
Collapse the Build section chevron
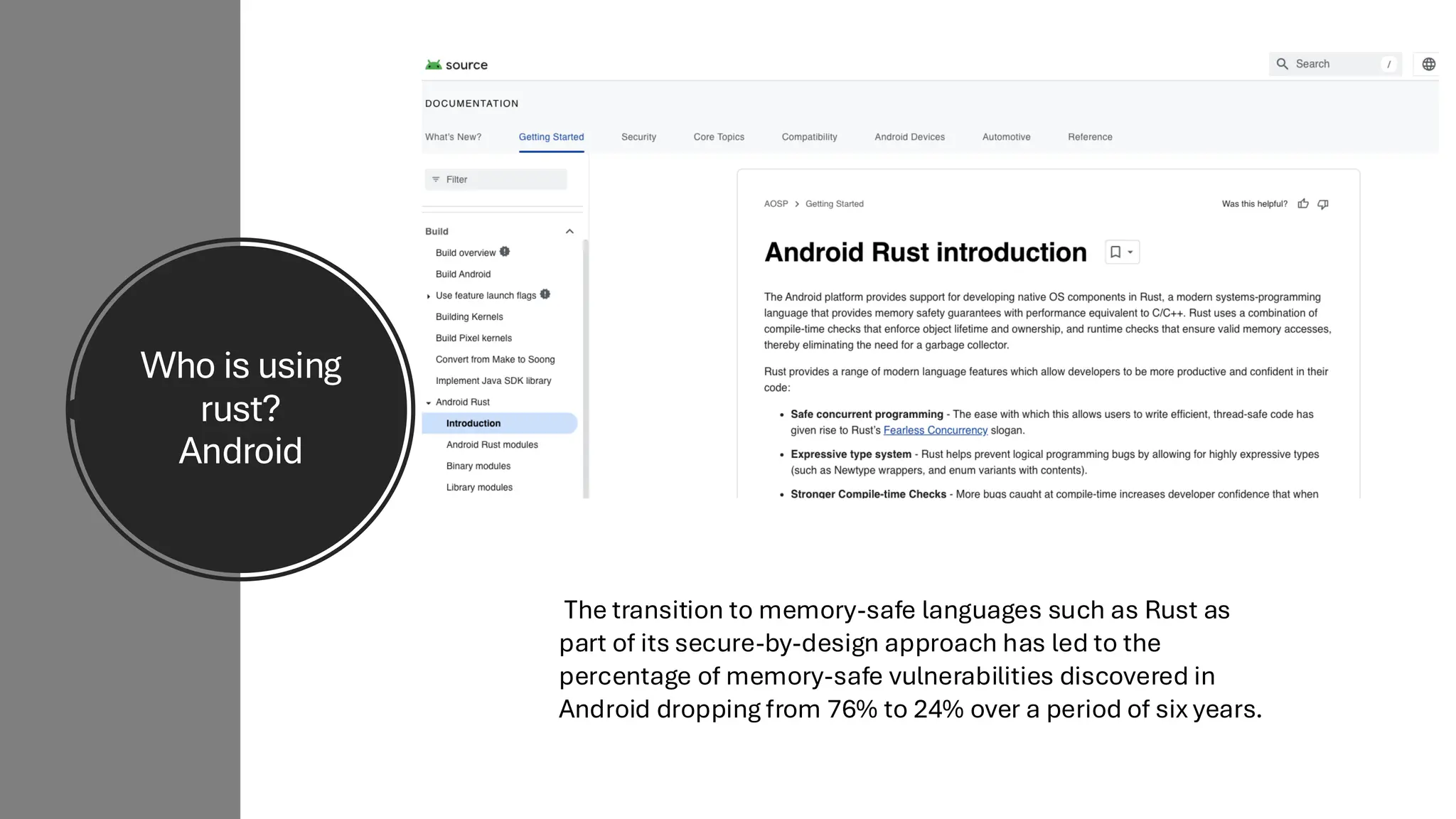569,231
